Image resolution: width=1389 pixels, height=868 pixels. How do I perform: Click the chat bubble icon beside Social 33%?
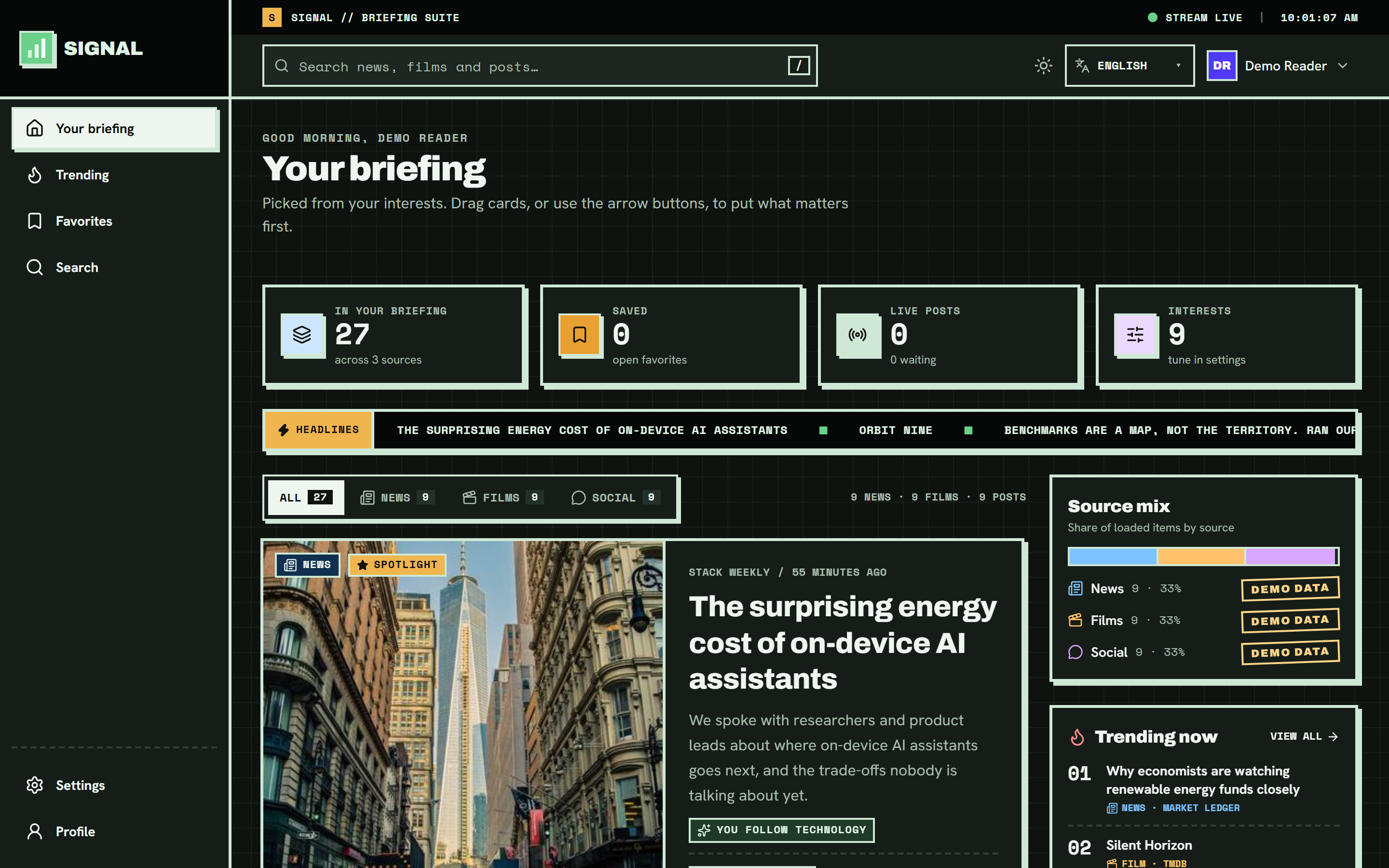click(1075, 653)
